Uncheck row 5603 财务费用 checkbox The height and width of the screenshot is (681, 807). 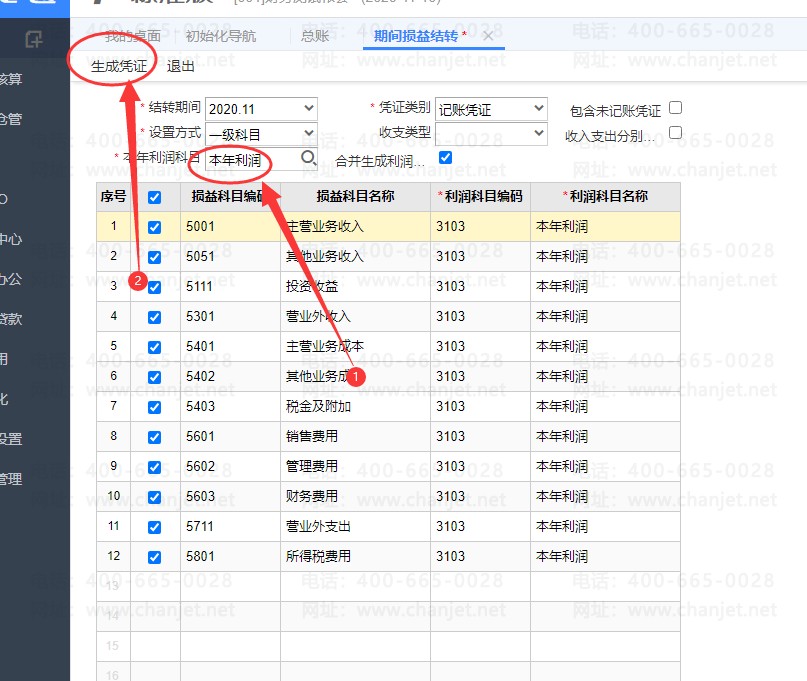(x=154, y=497)
